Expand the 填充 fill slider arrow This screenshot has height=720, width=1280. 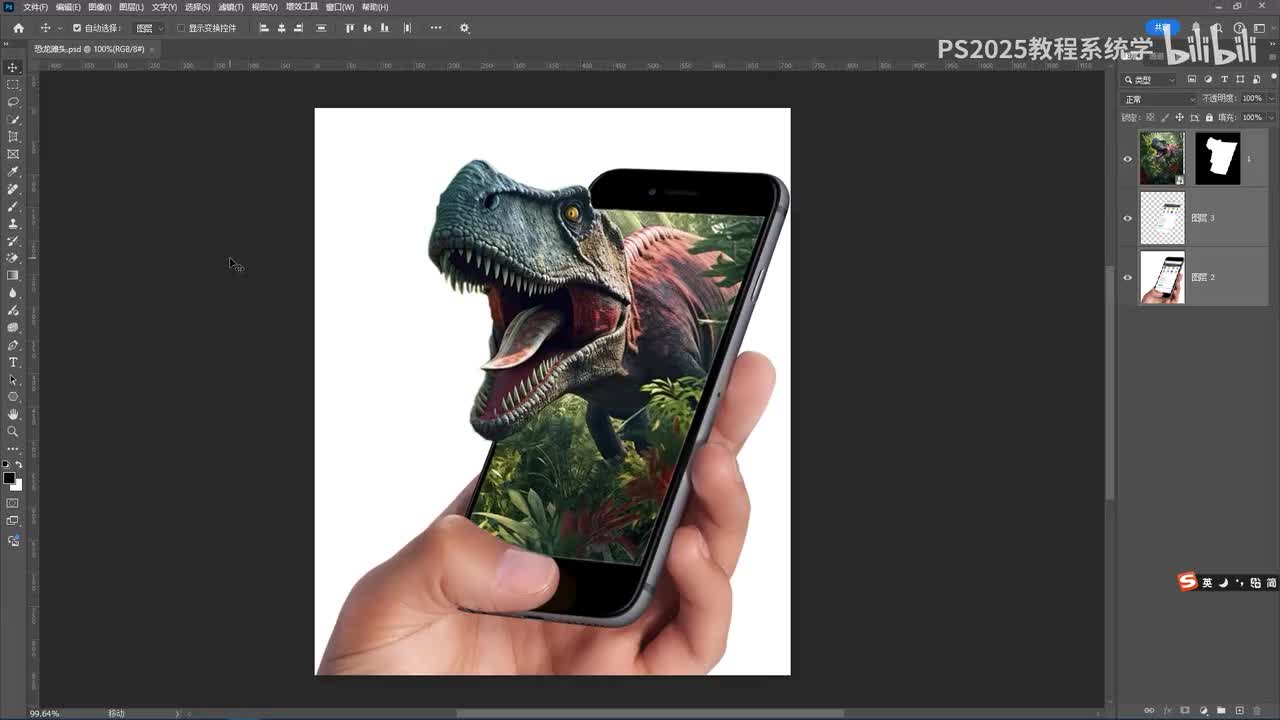1271,117
